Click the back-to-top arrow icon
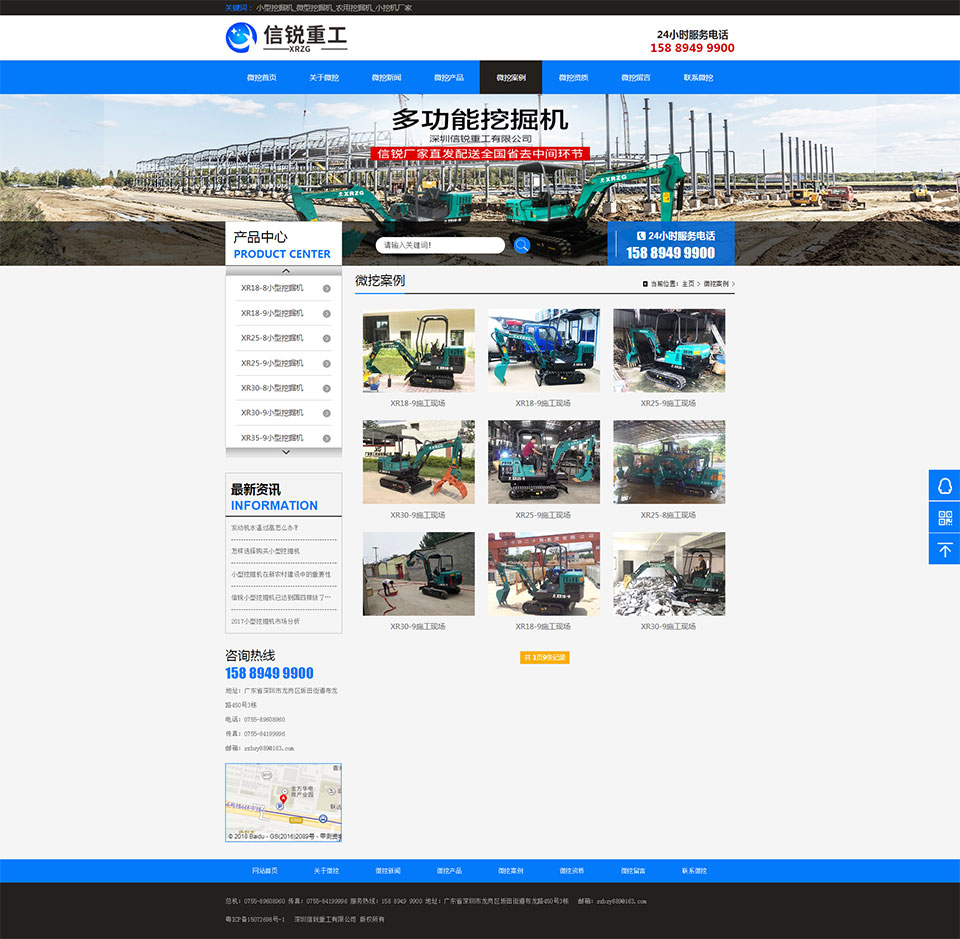This screenshot has width=960, height=939. click(945, 550)
